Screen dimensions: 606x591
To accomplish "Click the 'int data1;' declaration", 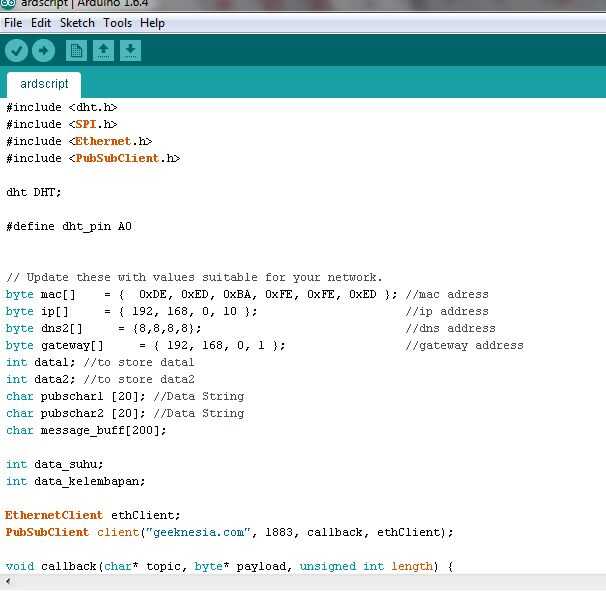I will [x=41, y=363].
